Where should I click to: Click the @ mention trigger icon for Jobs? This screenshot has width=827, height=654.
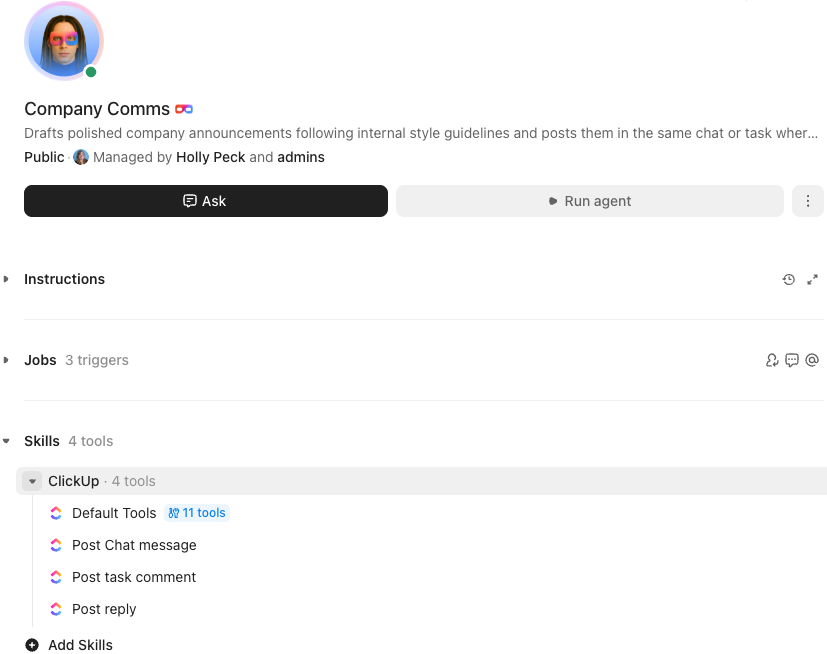pos(812,360)
